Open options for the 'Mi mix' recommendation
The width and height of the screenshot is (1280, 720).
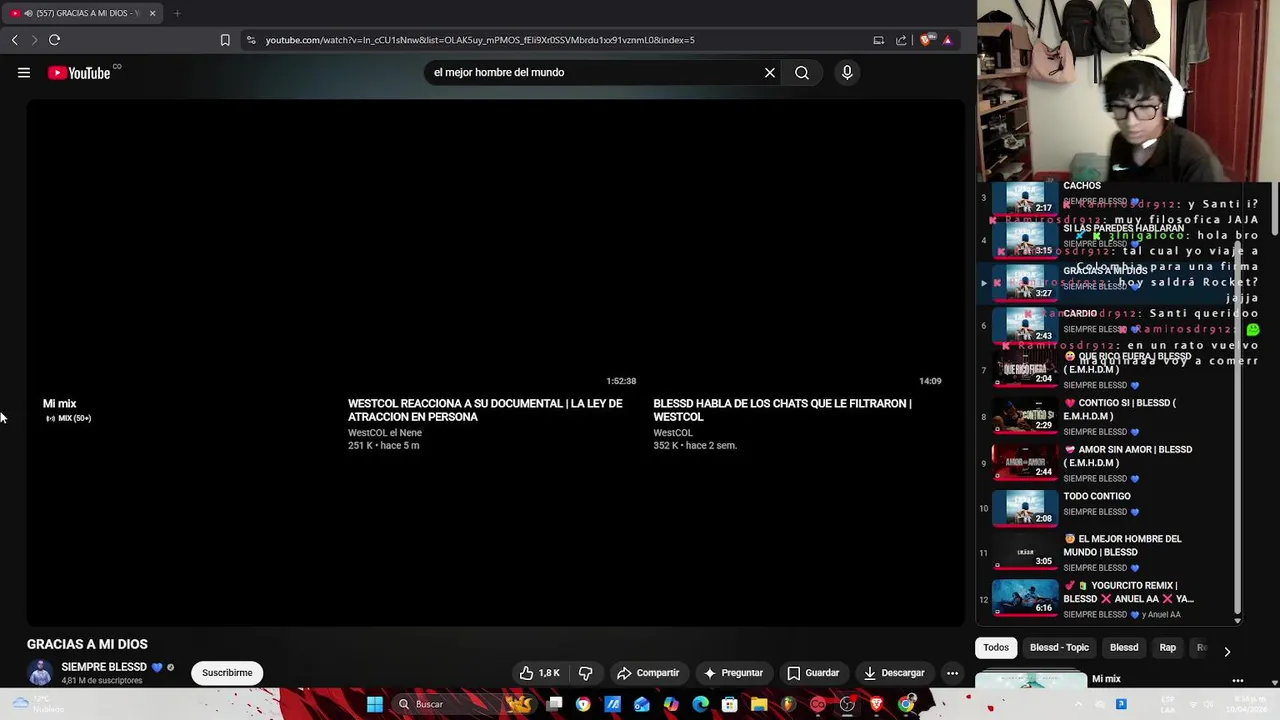coord(1238,680)
